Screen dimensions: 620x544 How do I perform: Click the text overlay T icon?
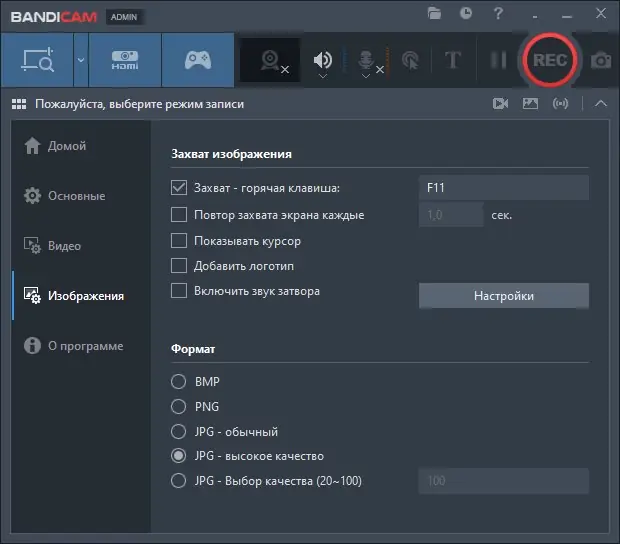453,60
